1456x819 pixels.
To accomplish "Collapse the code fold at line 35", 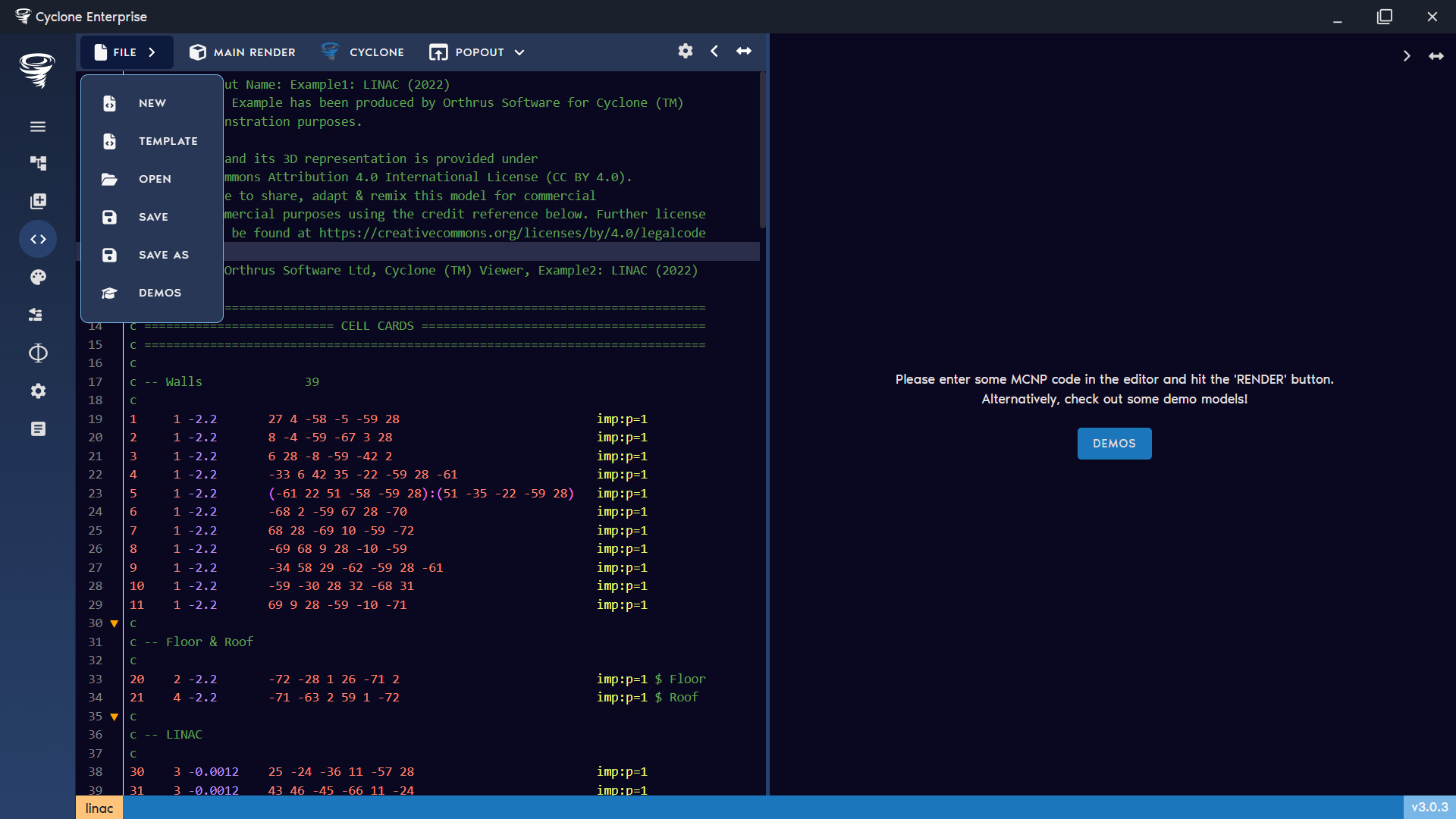I will pyautogui.click(x=114, y=716).
